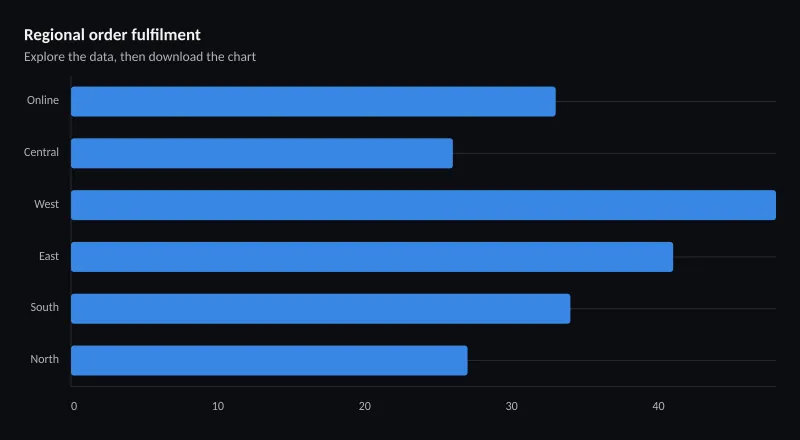Click the 10 tick label on x-axis
The height and width of the screenshot is (440, 800).
[x=218, y=406]
